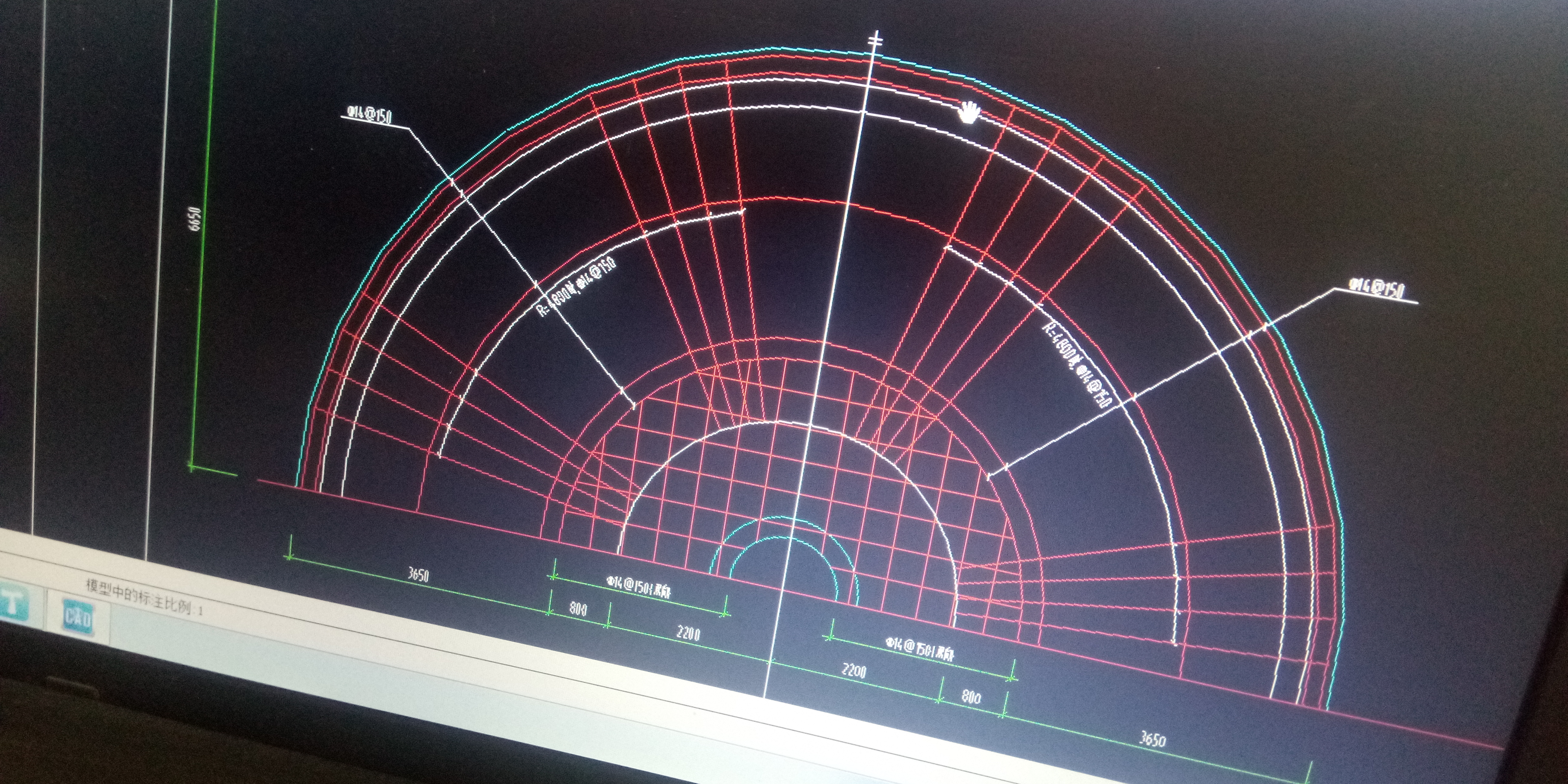
Task: Select the 800 dimension right of the centerline
Action: point(971,696)
